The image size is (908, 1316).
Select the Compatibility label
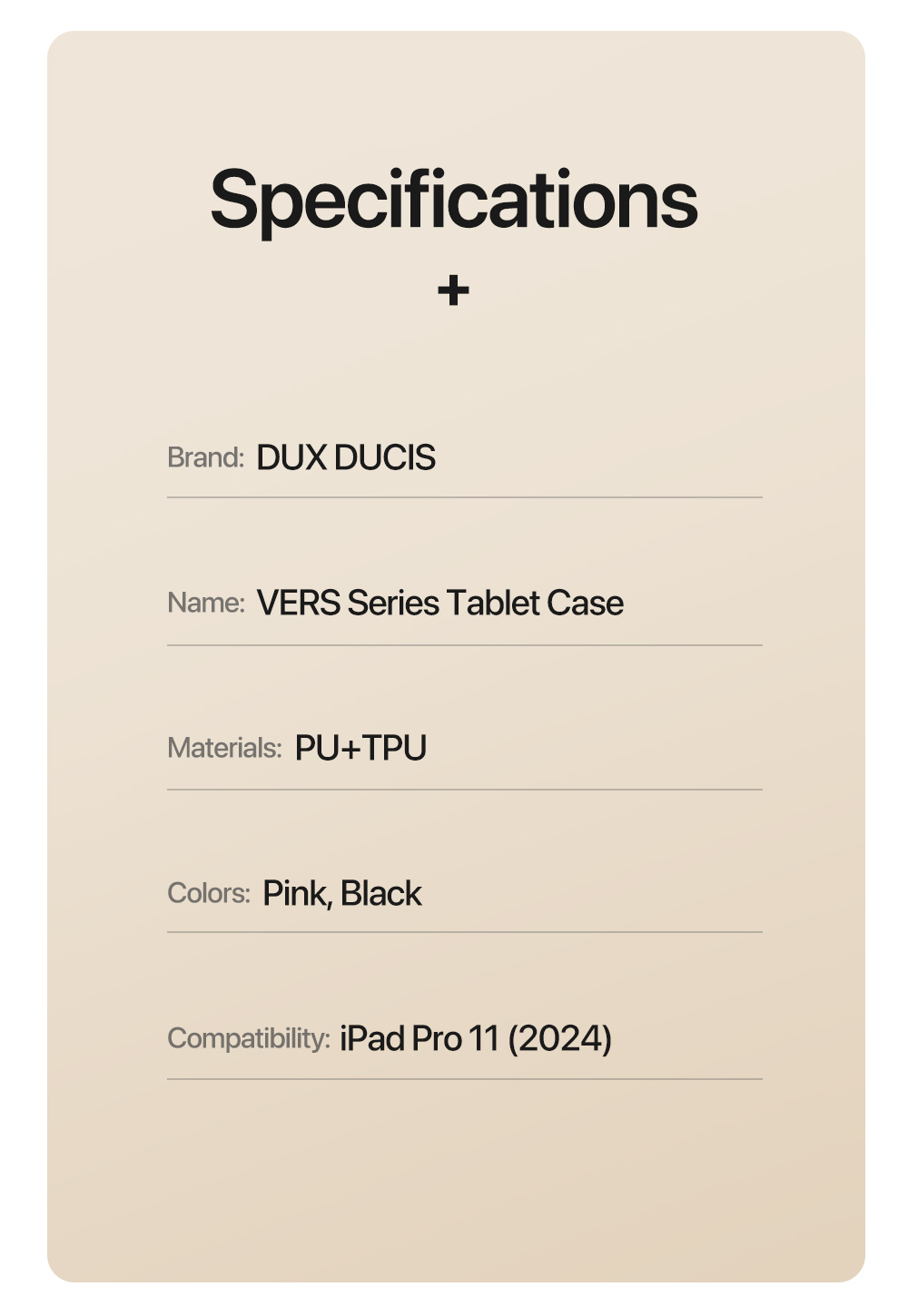click(249, 1038)
